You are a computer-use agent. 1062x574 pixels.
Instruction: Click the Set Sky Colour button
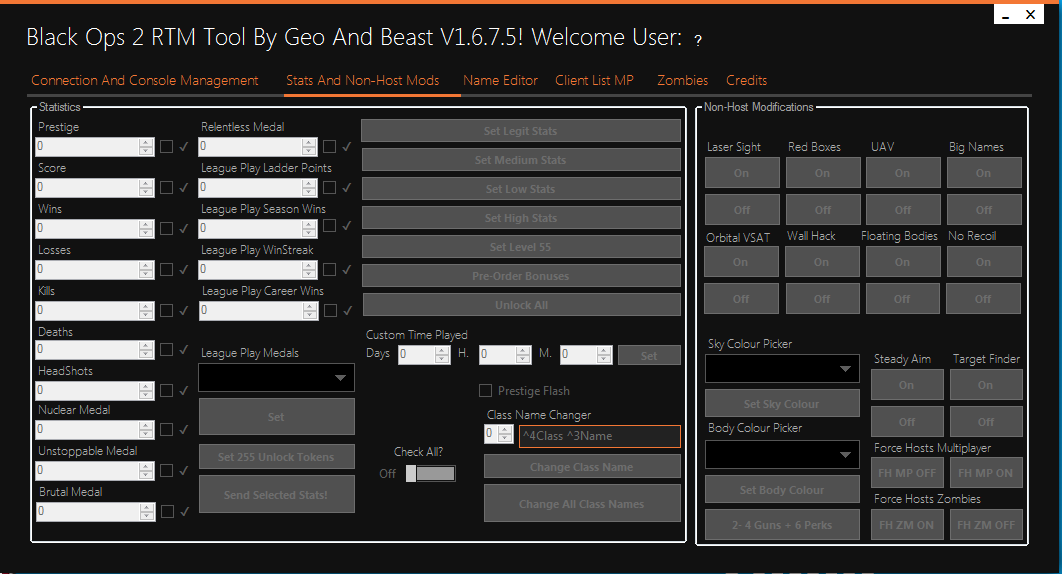click(782, 404)
